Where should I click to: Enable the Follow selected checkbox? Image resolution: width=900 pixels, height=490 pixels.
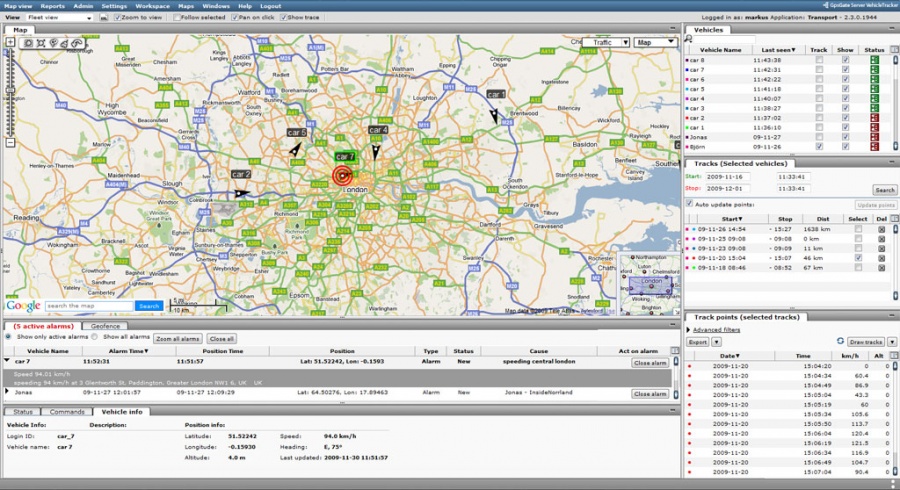pyautogui.click(x=177, y=18)
